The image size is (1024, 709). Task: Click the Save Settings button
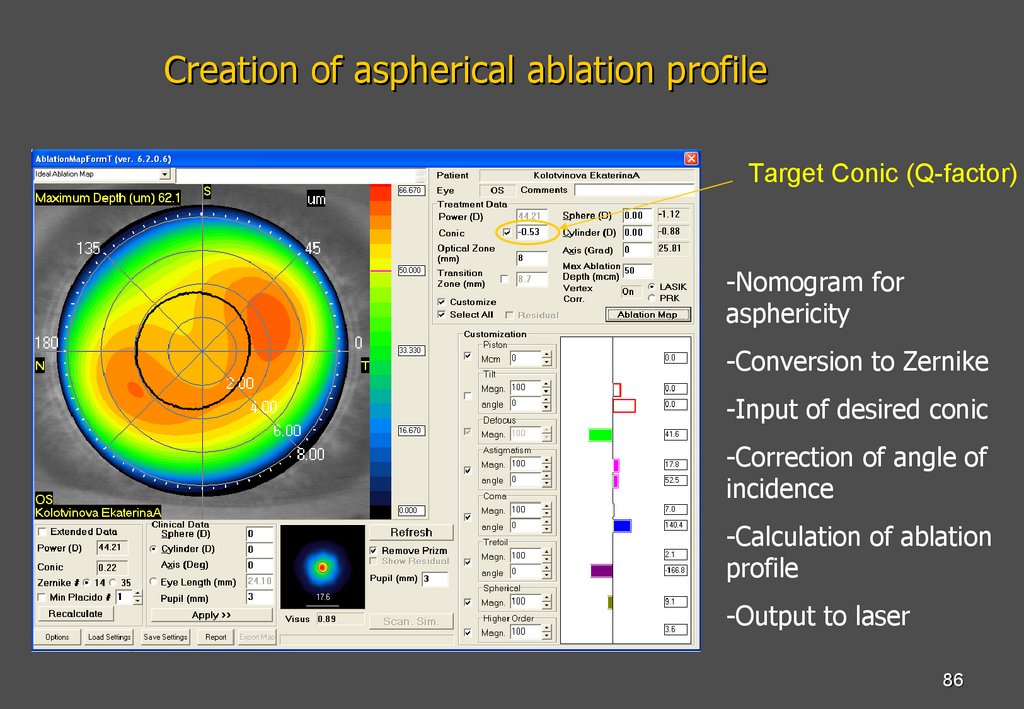165,637
